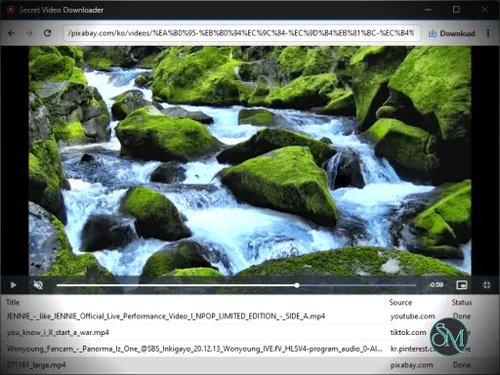Click the Status column header

click(462, 302)
